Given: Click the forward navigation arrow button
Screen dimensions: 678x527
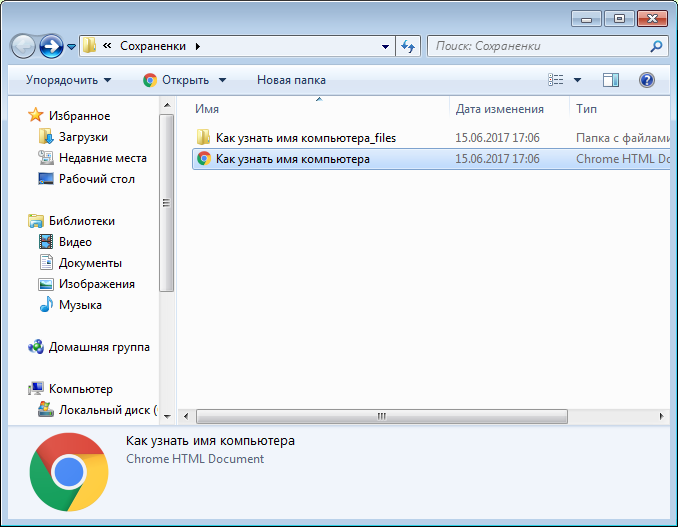Looking at the screenshot, I should [51, 46].
